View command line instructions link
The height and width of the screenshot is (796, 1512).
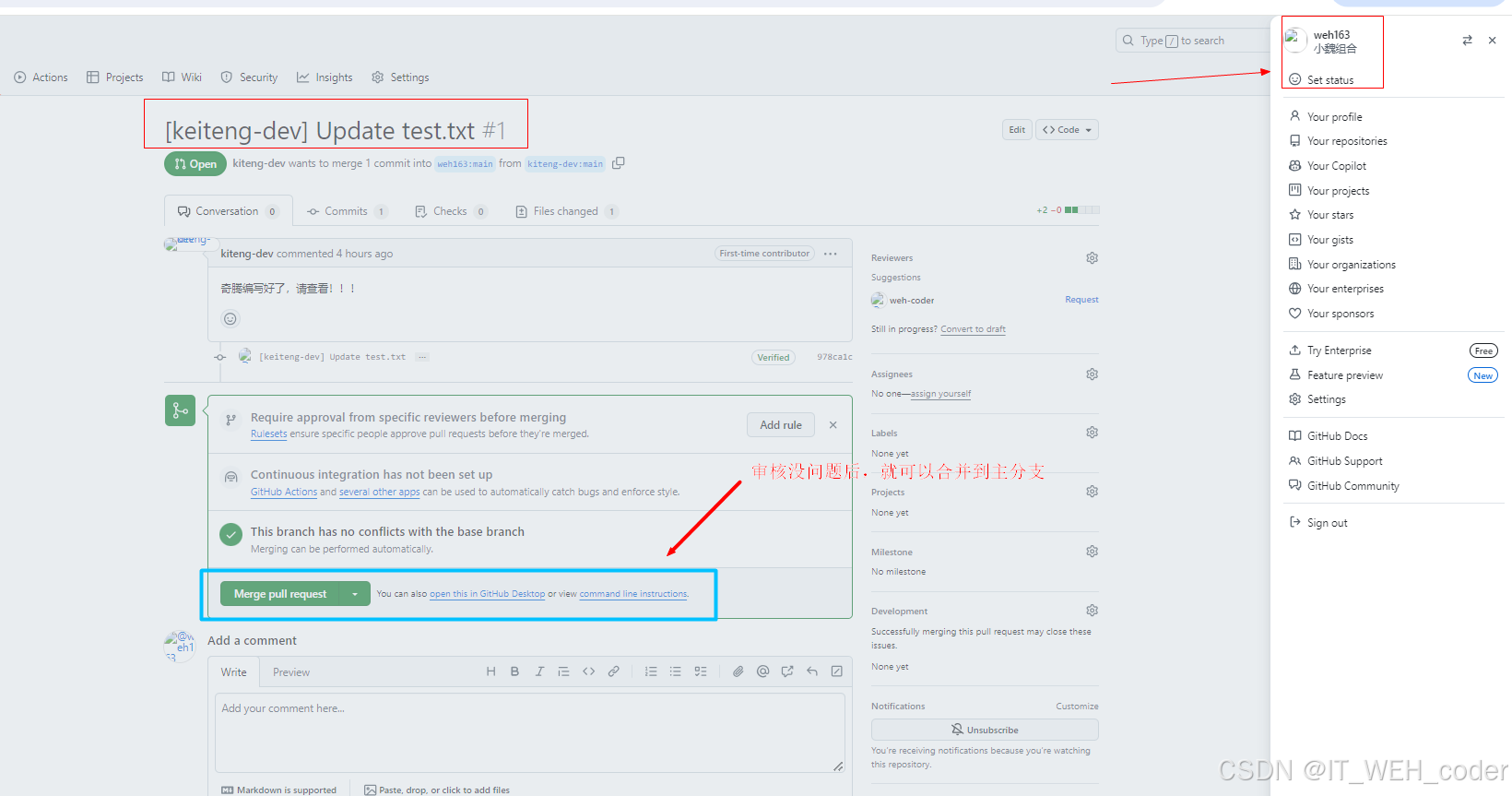click(633, 594)
